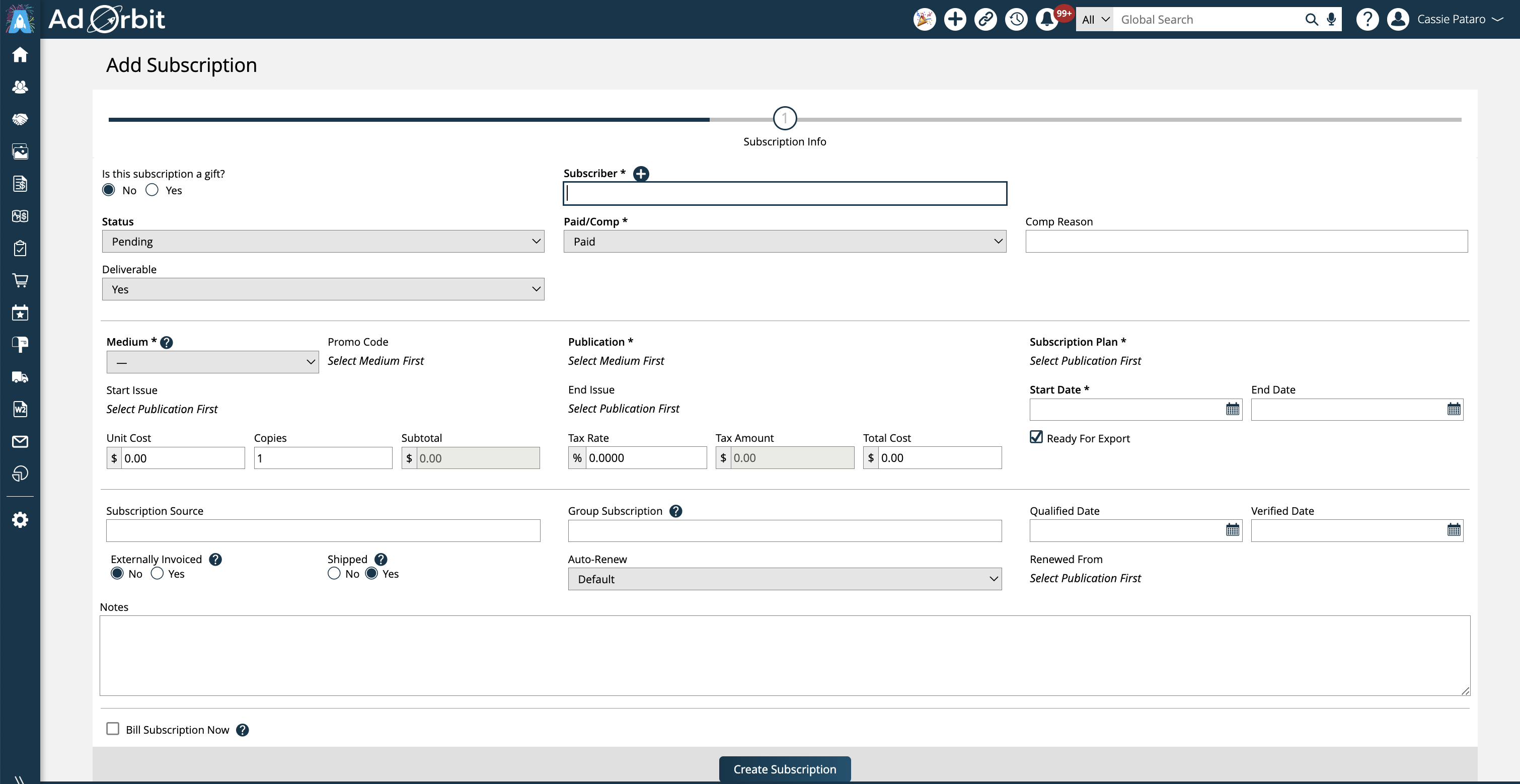Open the Status dropdown showing Pending

[323, 241]
